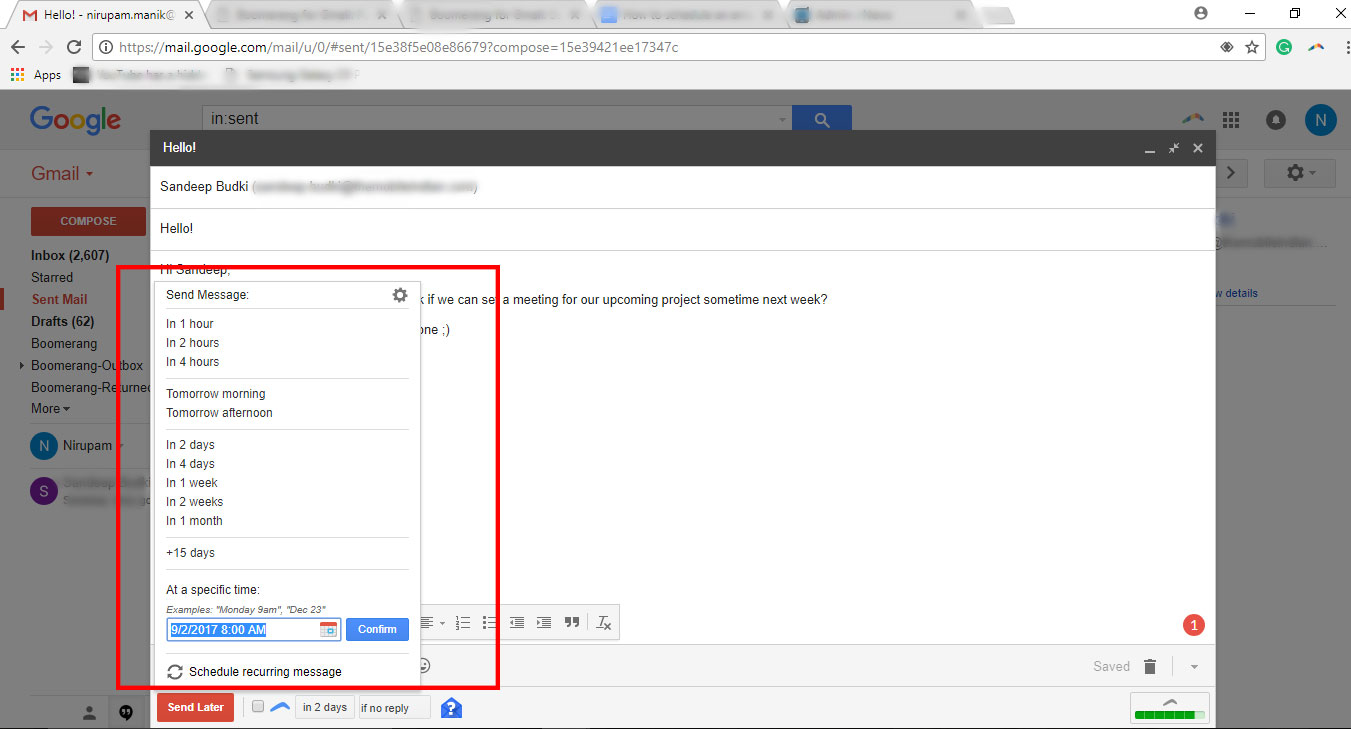1351x729 pixels.
Task: Click Boomerang extension icon in Chrome toolbar
Action: pos(1316,47)
